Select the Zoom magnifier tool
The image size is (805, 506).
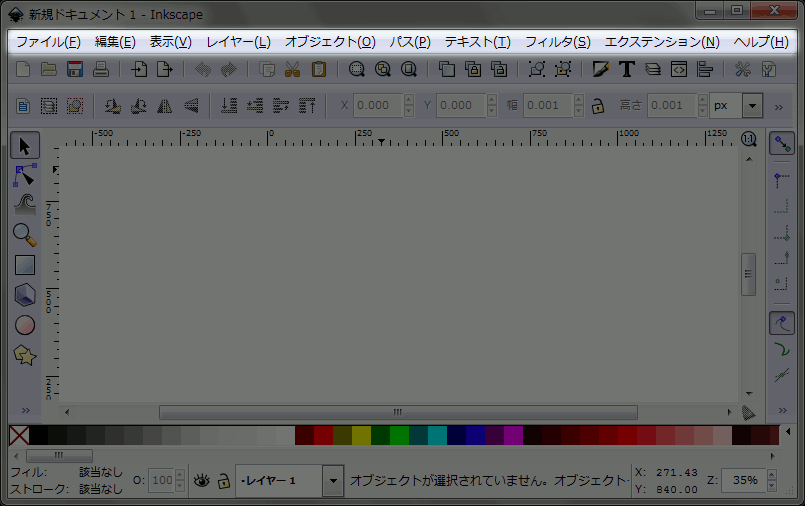pos(25,235)
